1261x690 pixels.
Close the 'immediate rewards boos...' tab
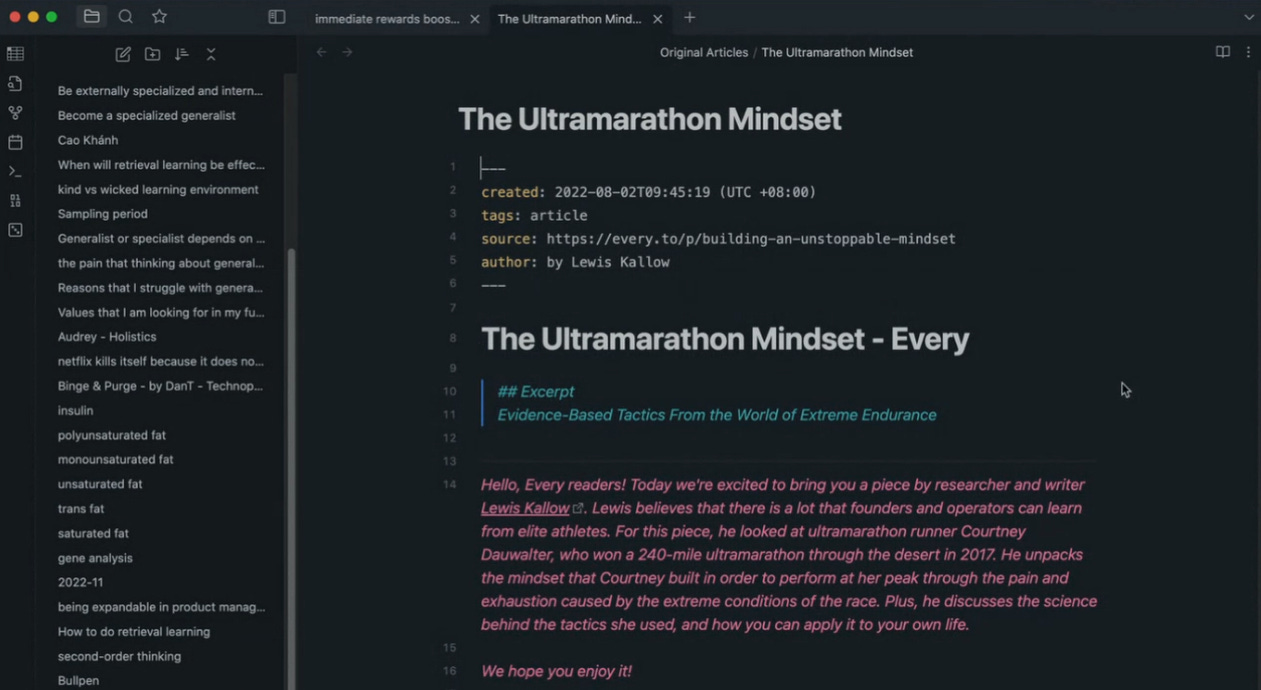[474, 18]
